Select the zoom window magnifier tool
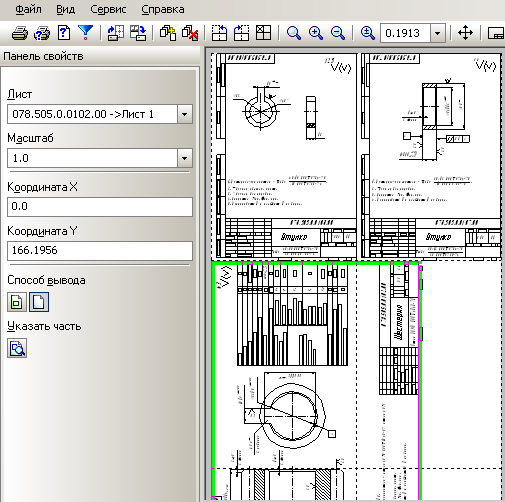The image size is (505, 502). 294,33
